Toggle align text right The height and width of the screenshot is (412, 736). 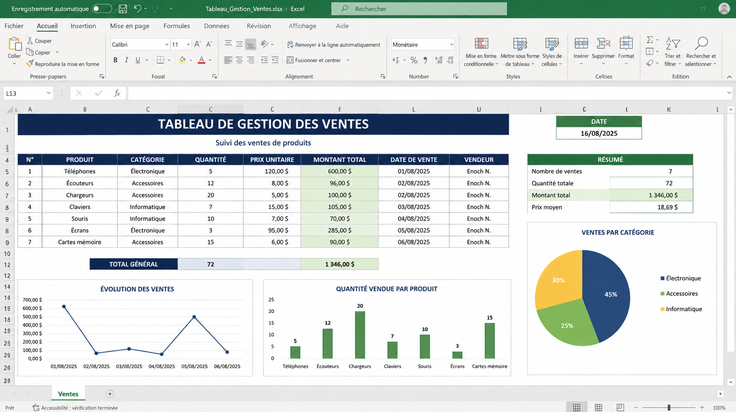tap(251, 60)
